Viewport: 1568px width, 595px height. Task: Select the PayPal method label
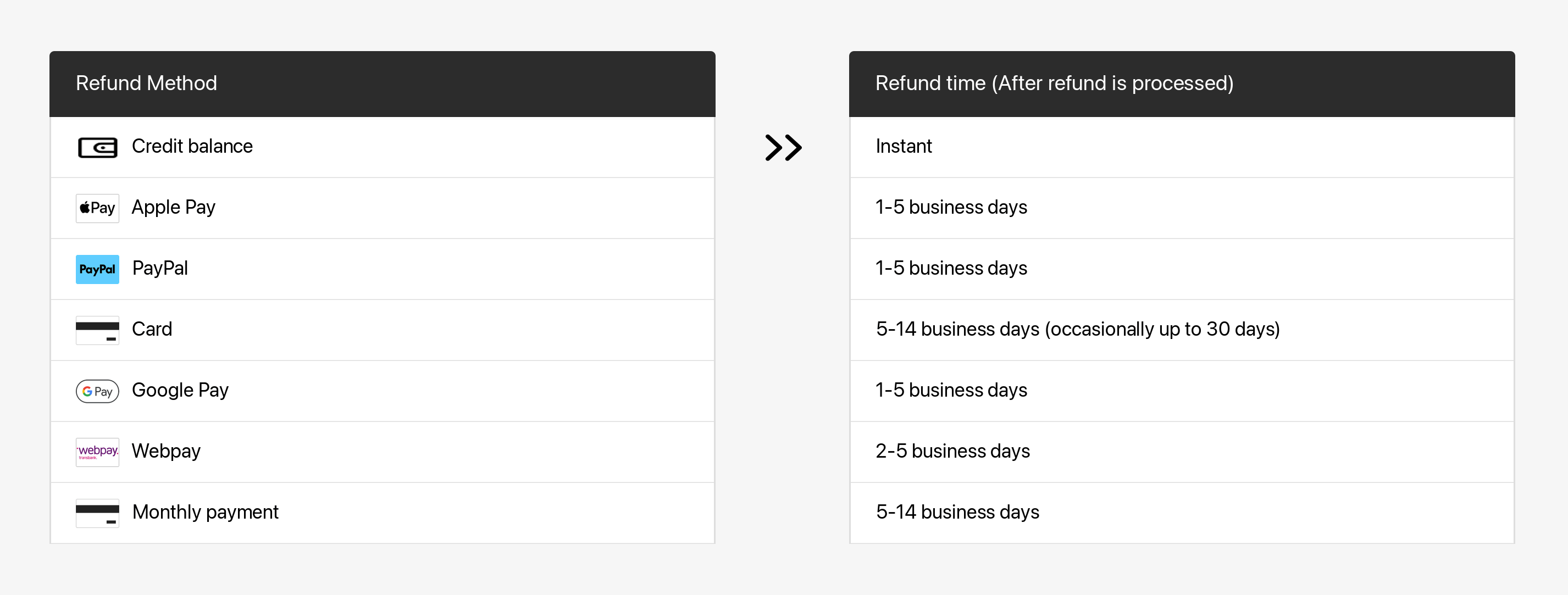point(160,268)
